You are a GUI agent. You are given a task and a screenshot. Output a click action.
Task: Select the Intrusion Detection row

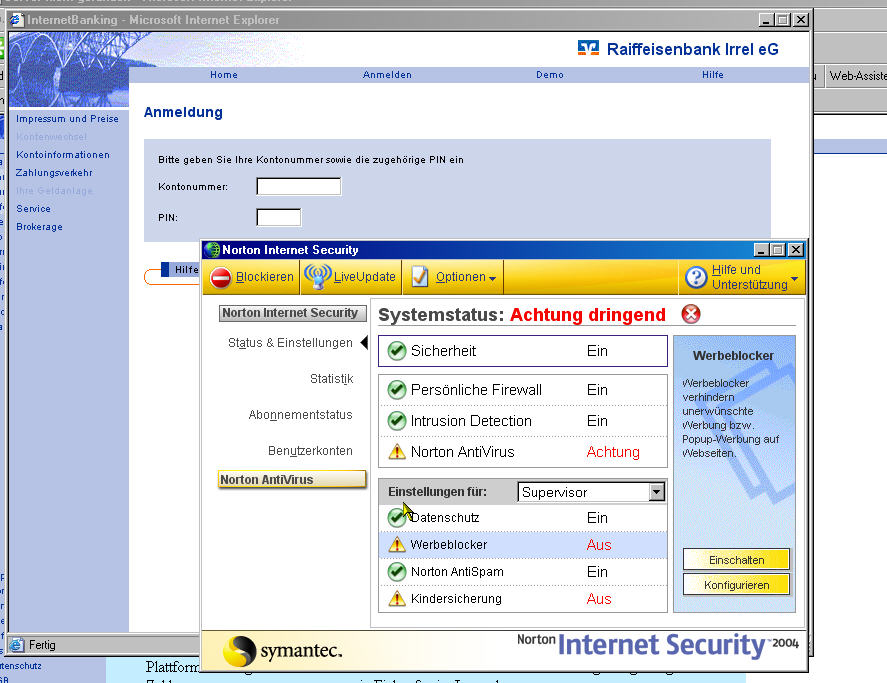pos(523,421)
